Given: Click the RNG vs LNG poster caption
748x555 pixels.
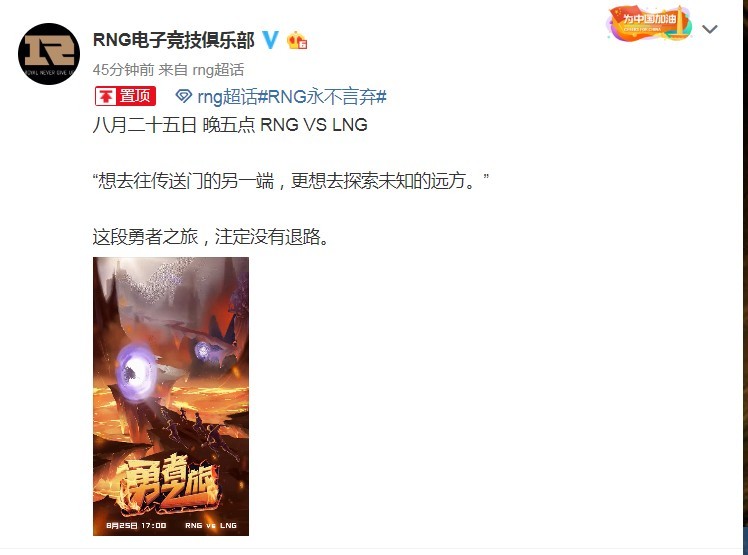Looking at the screenshot, I should 211,525.
